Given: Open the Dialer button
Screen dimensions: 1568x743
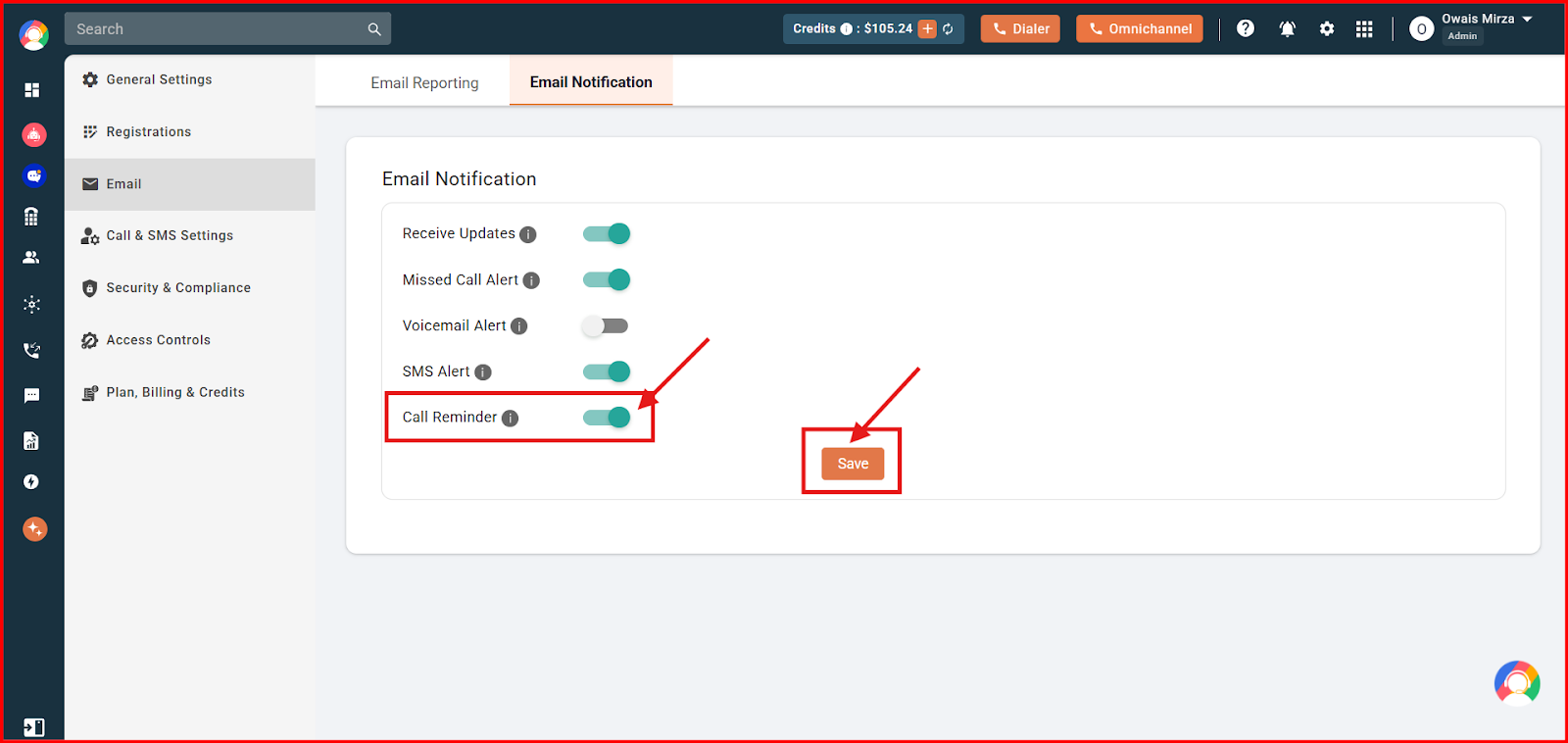Looking at the screenshot, I should pyautogui.click(x=1020, y=28).
